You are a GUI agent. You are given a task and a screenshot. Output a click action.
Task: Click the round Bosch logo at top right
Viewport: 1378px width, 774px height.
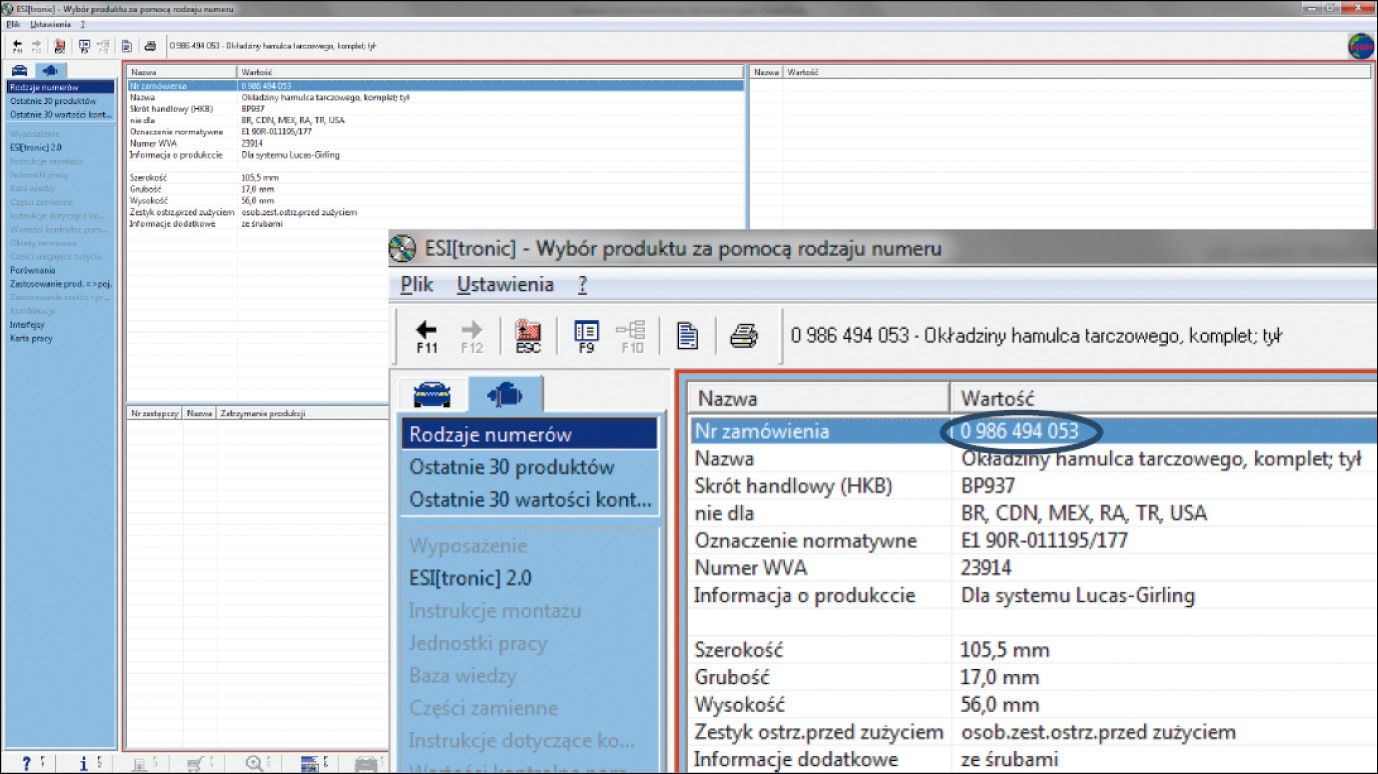(x=1360, y=46)
